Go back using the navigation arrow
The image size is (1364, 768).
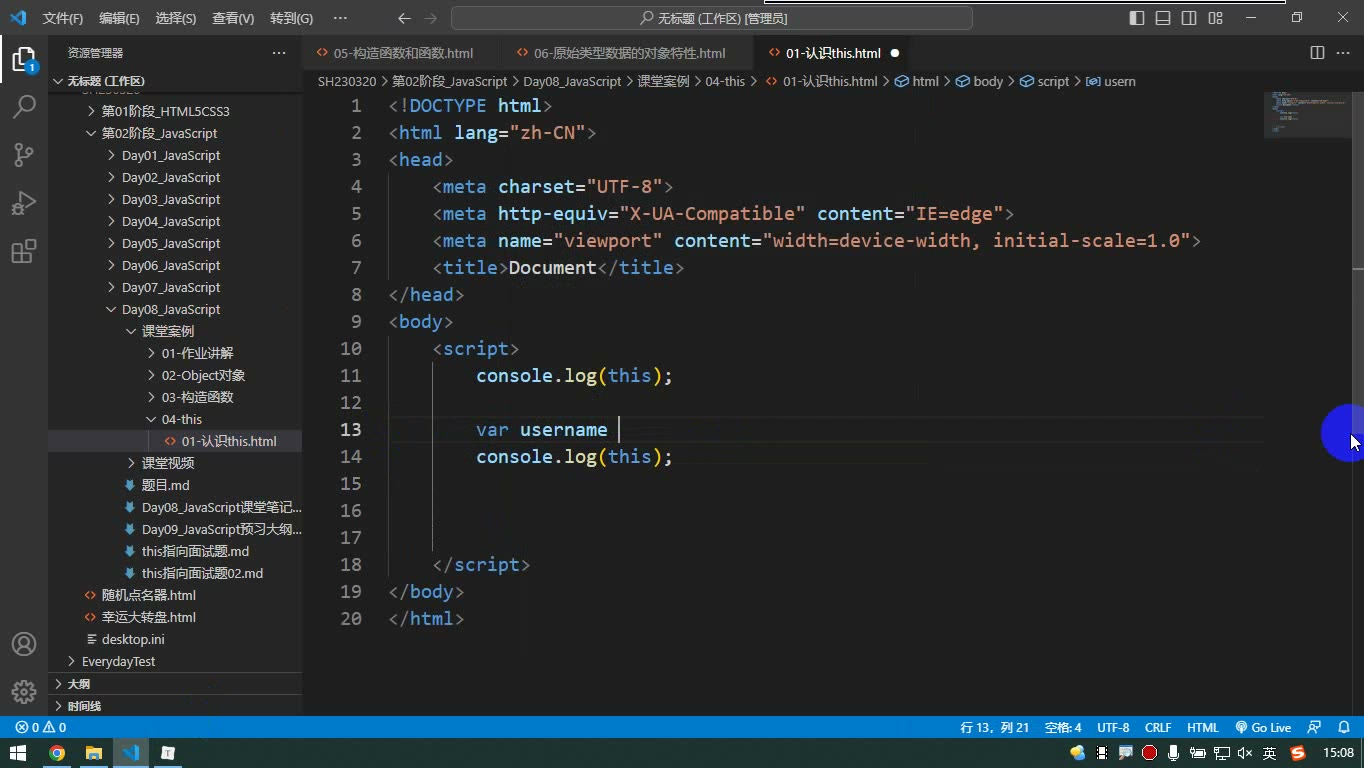pos(404,18)
